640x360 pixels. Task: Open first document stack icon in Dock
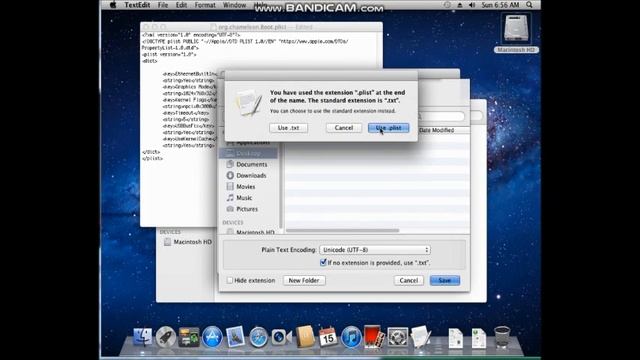pos(456,338)
